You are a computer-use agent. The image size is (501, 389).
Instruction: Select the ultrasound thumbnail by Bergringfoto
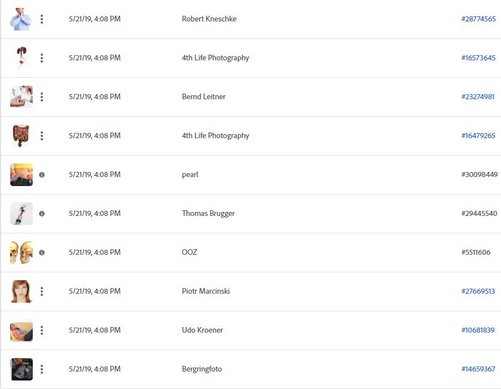(x=22, y=369)
